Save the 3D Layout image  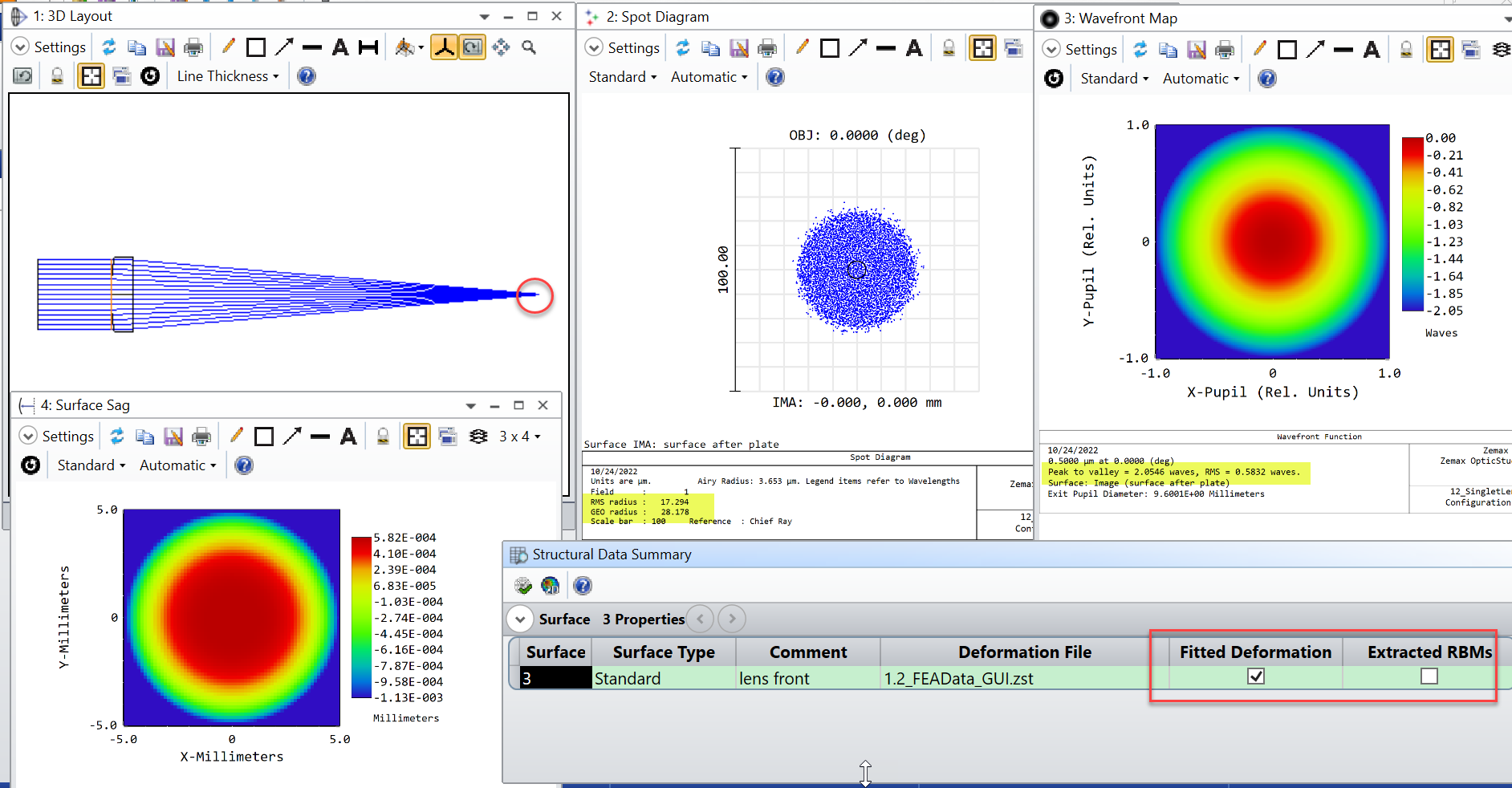(x=165, y=47)
